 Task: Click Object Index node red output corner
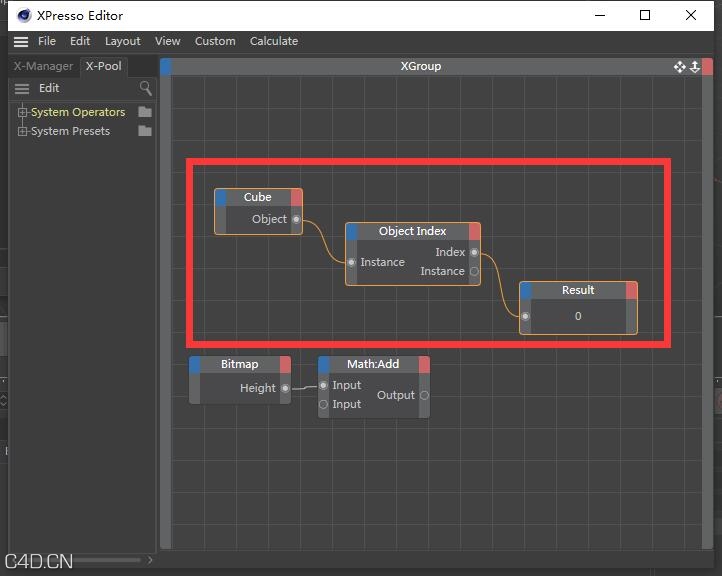[x=474, y=231]
